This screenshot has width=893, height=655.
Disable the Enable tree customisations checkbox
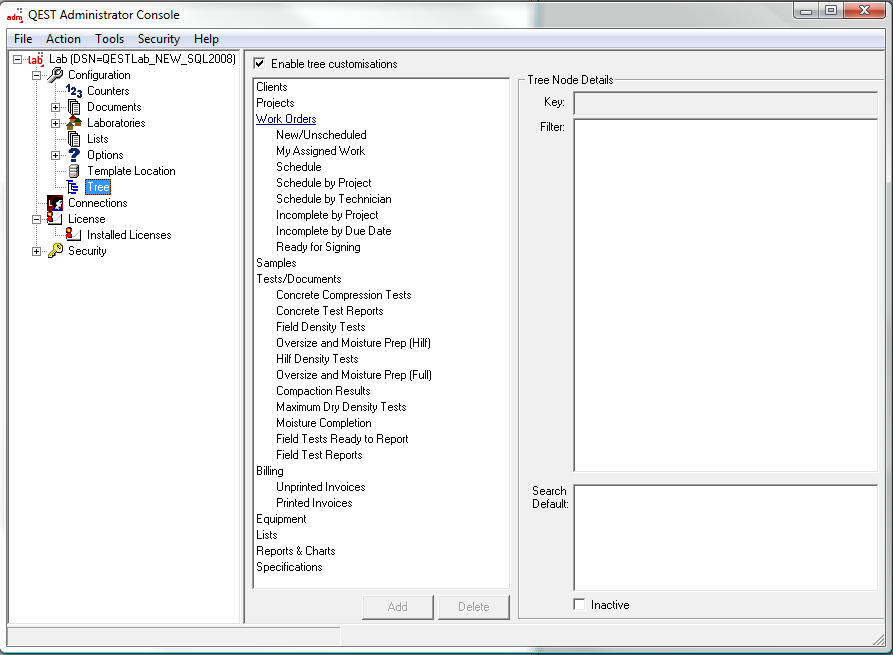(x=260, y=64)
